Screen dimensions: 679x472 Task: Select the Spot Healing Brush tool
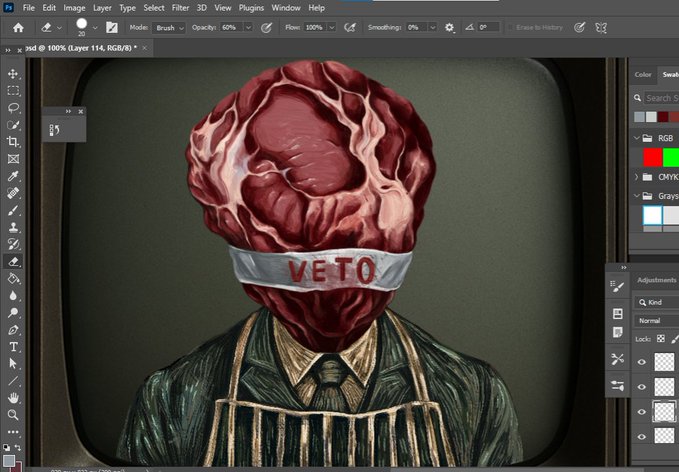(13, 193)
